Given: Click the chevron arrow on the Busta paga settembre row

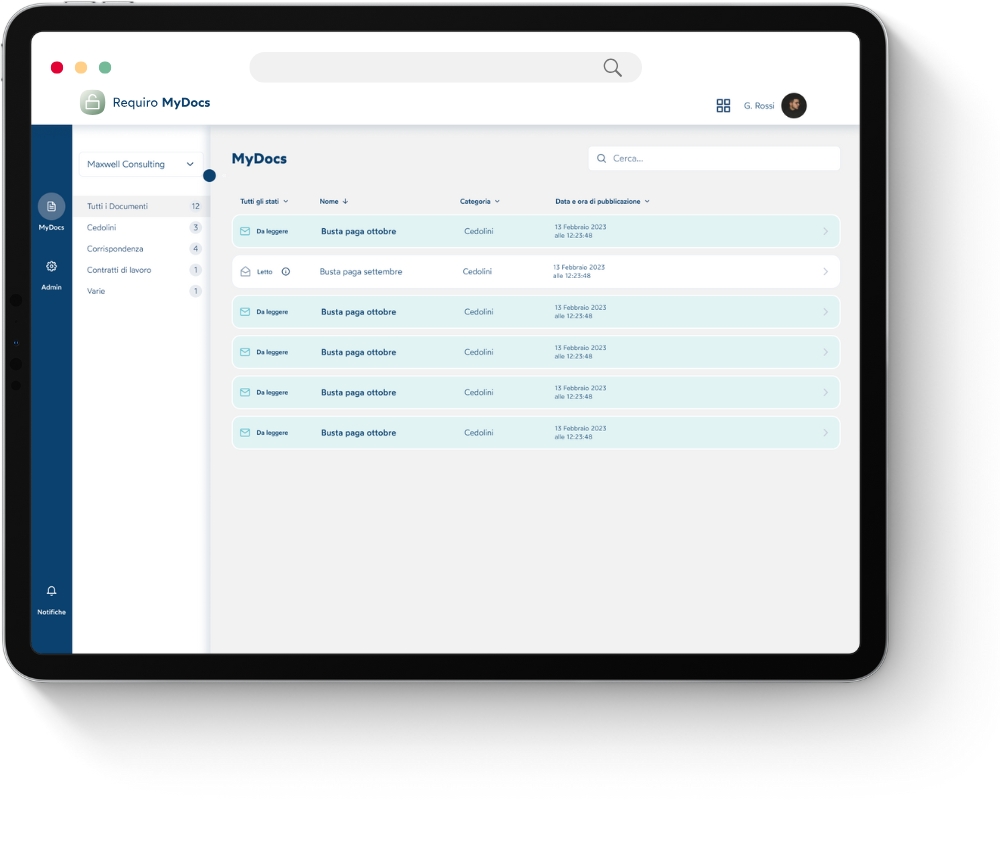Looking at the screenshot, I should [825, 272].
